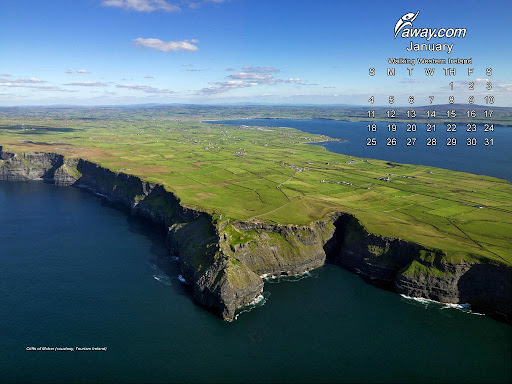Screen dimensions: 512x384
Task: Click the away.com leaping figure logo icon
Action: (405, 24)
